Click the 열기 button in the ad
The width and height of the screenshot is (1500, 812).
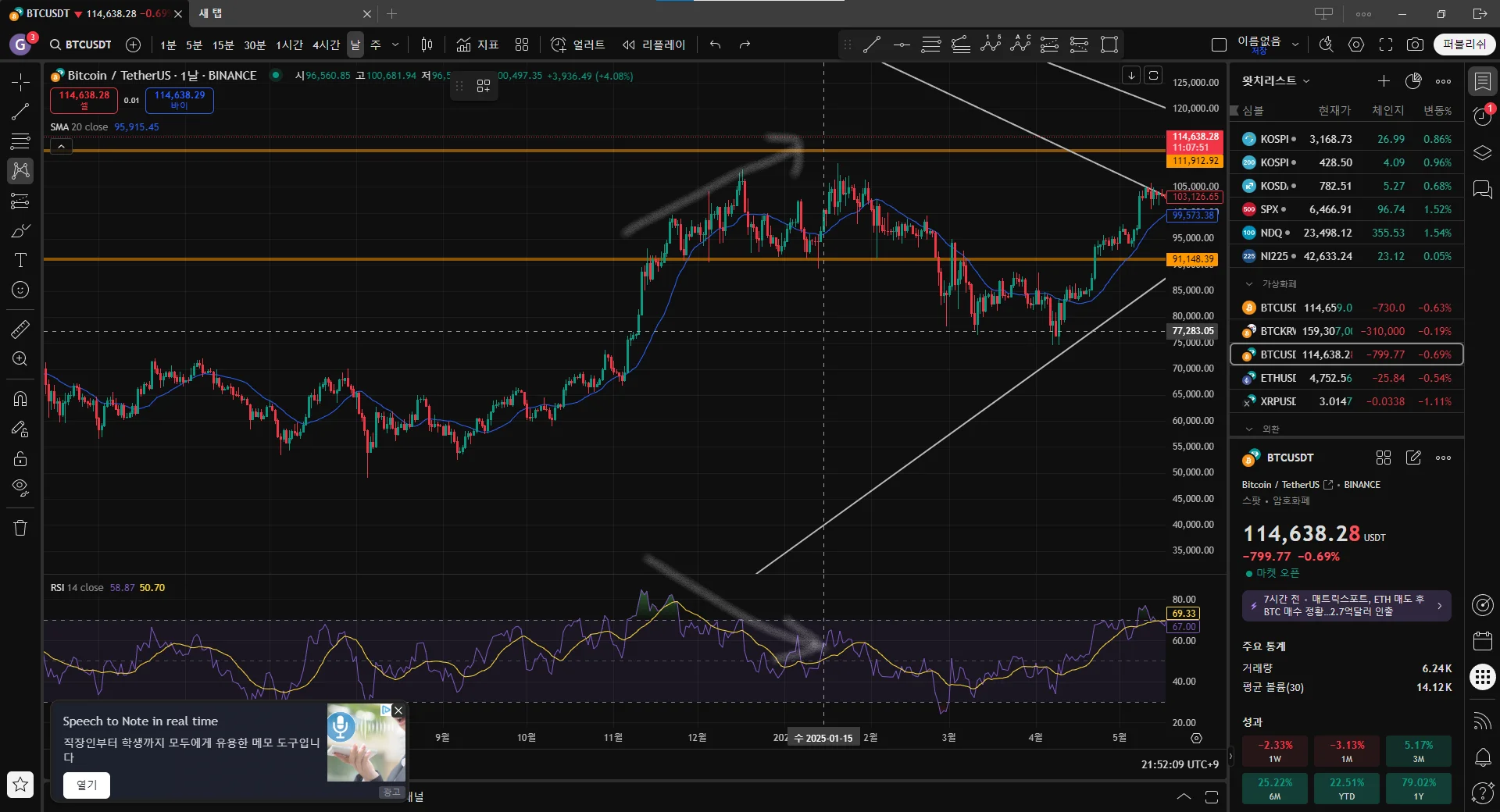(x=87, y=785)
